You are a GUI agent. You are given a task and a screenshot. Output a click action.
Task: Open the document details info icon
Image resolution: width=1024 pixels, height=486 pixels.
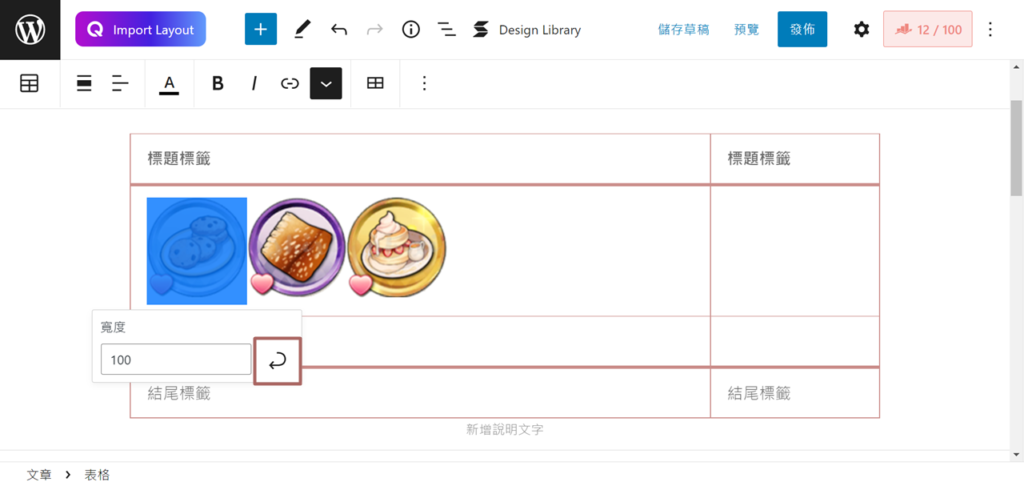pos(411,29)
